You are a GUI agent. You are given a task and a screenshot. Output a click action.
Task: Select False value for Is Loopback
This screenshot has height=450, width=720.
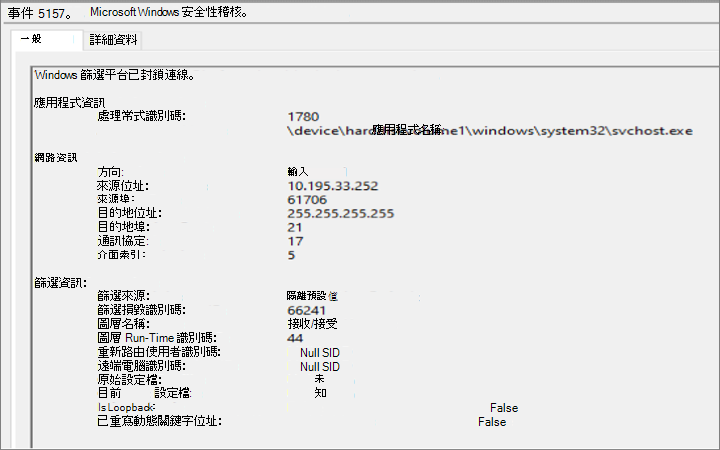(504, 408)
